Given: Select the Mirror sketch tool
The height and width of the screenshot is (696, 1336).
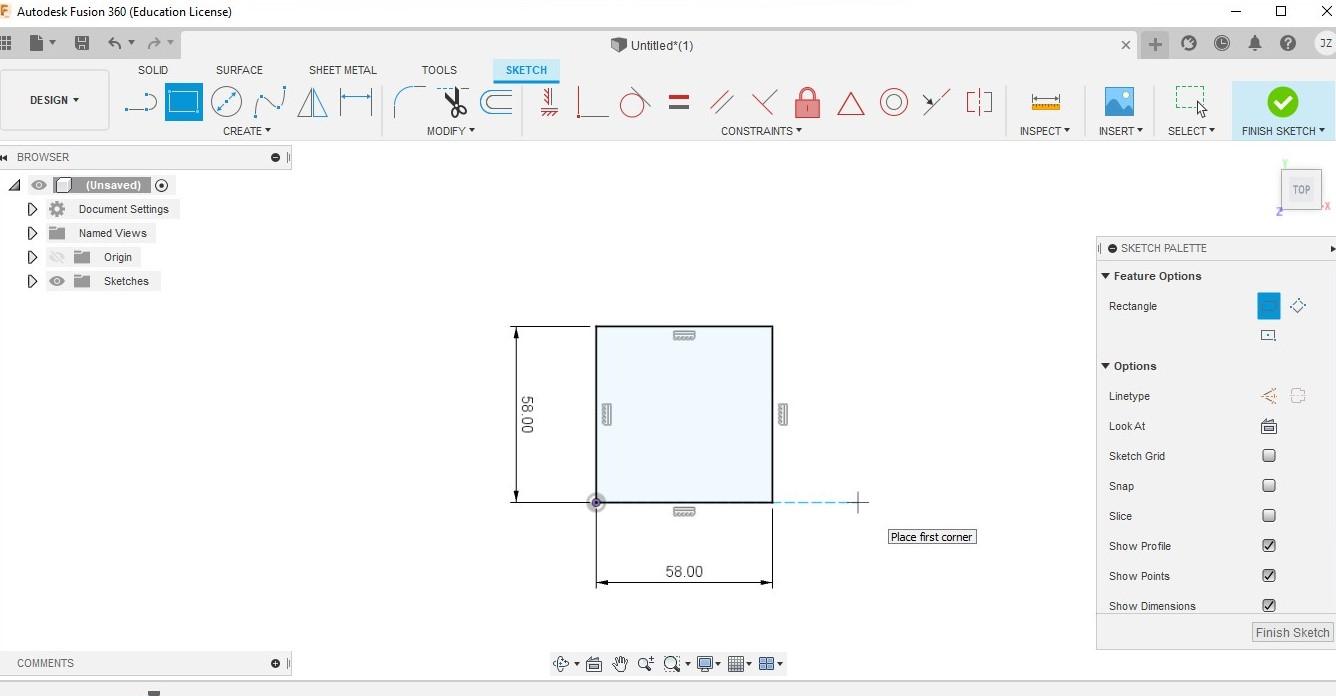Looking at the screenshot, I should coord(312,102).
